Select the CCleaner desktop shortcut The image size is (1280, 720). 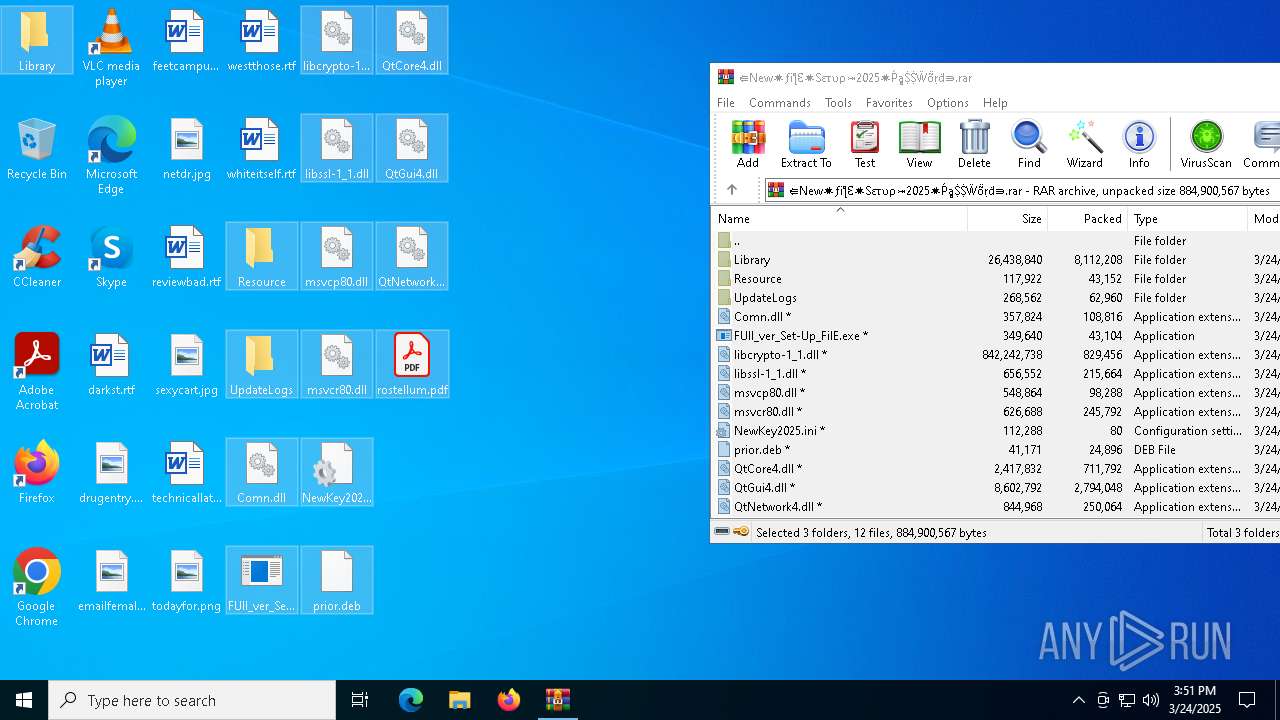(x=37, y=256)
